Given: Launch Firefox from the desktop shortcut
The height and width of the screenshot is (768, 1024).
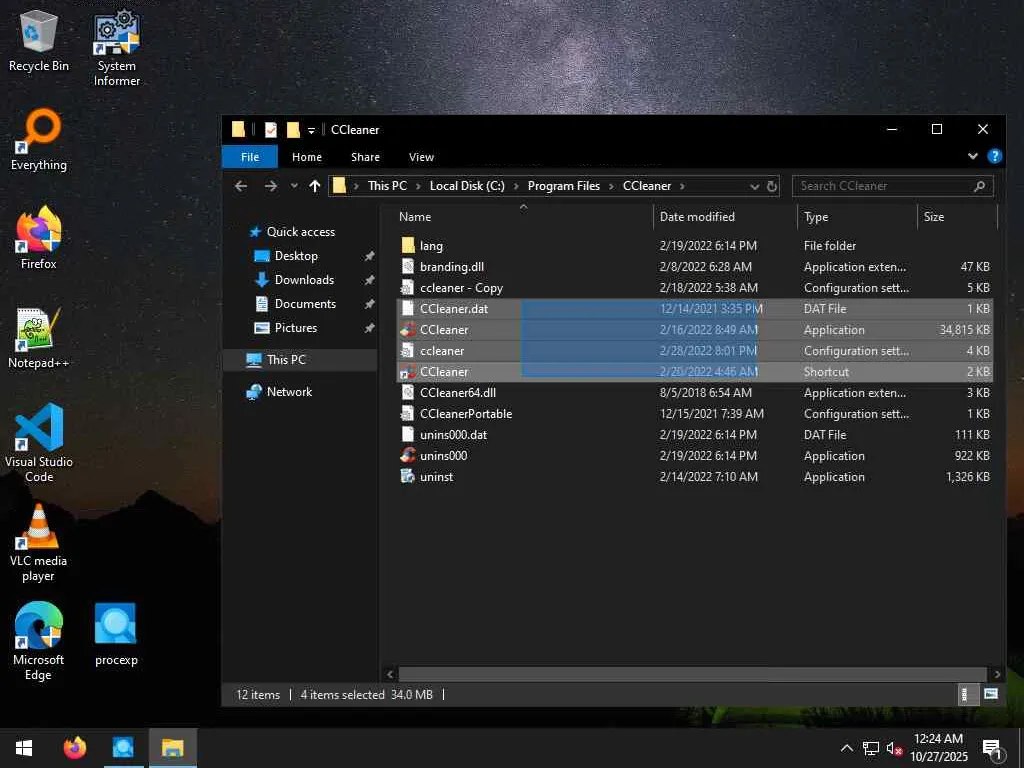Looking at the screenshot, I should click(39, 238).
